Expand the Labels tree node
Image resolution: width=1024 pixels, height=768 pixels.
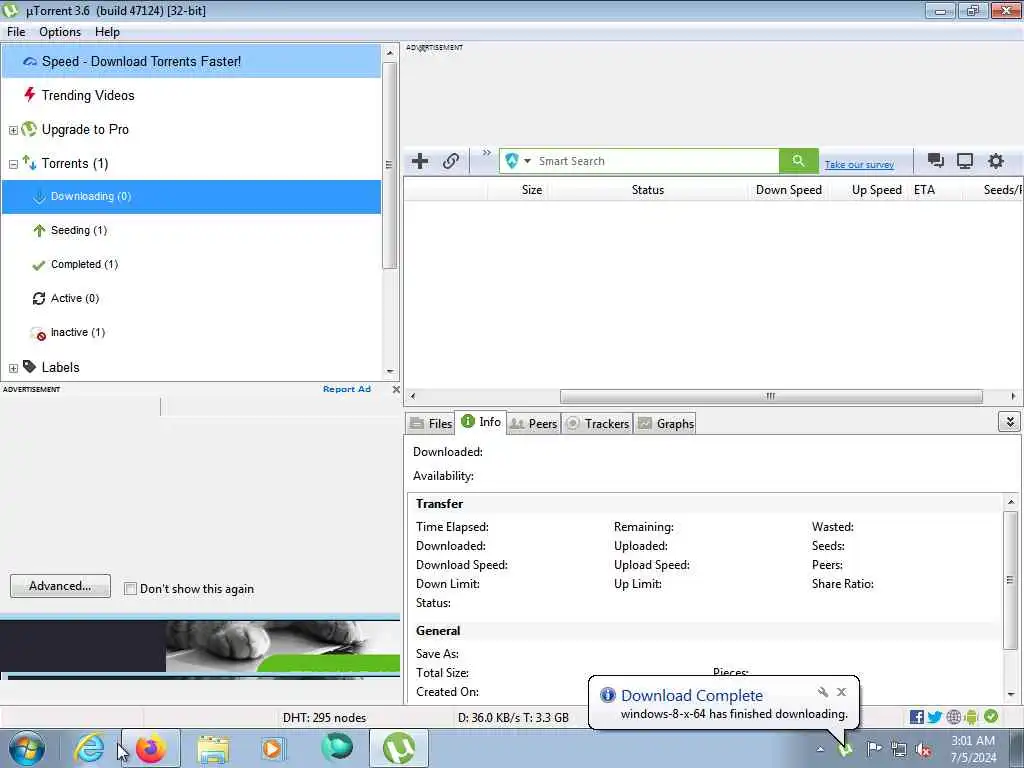click(x=13, y=368)
